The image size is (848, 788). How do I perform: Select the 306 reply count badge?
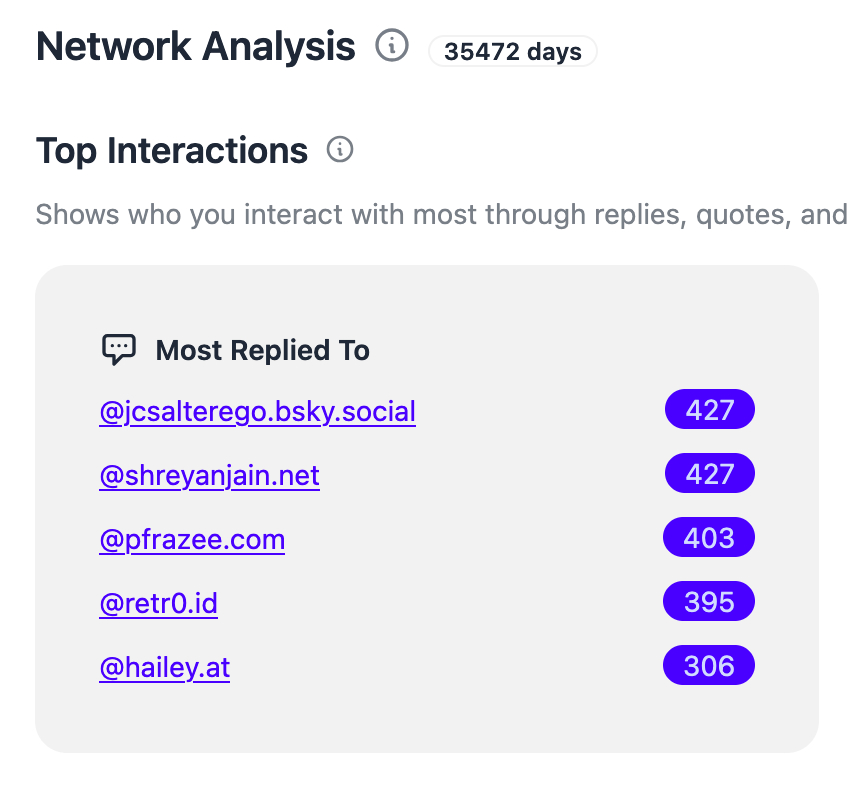coord(708,666)
